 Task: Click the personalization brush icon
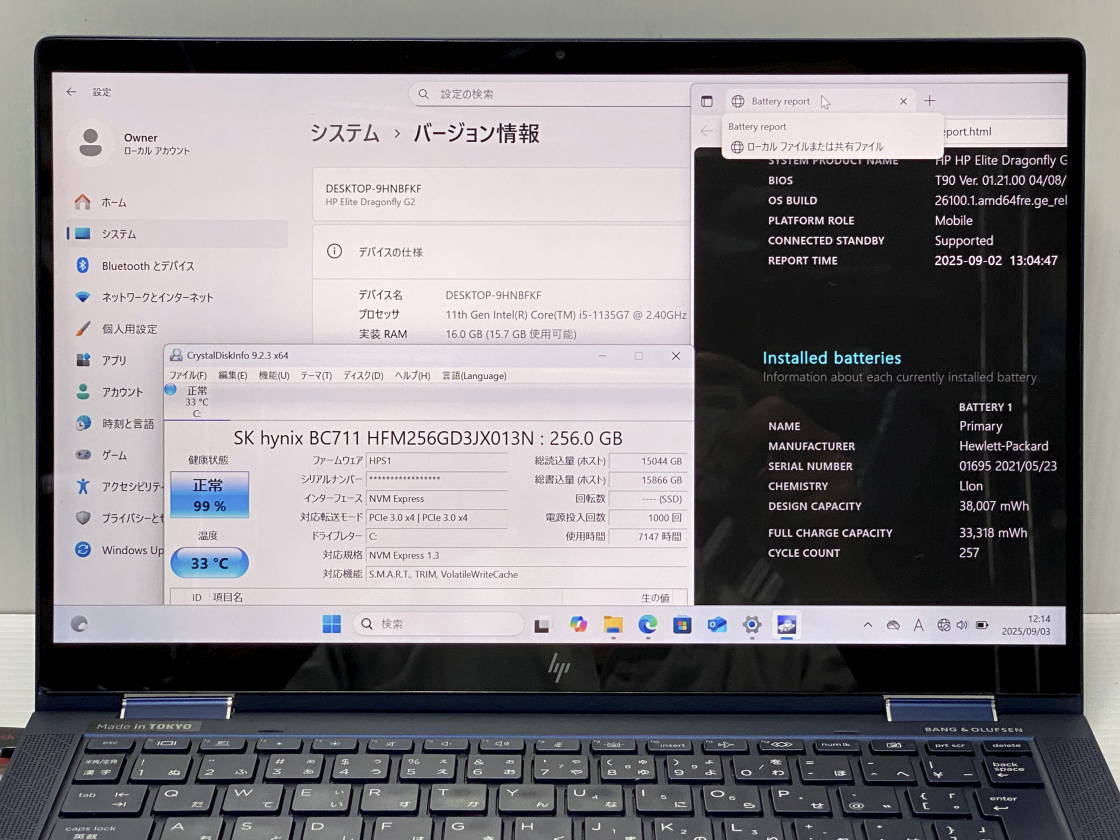pyautogui.click(x=83, y=328)
